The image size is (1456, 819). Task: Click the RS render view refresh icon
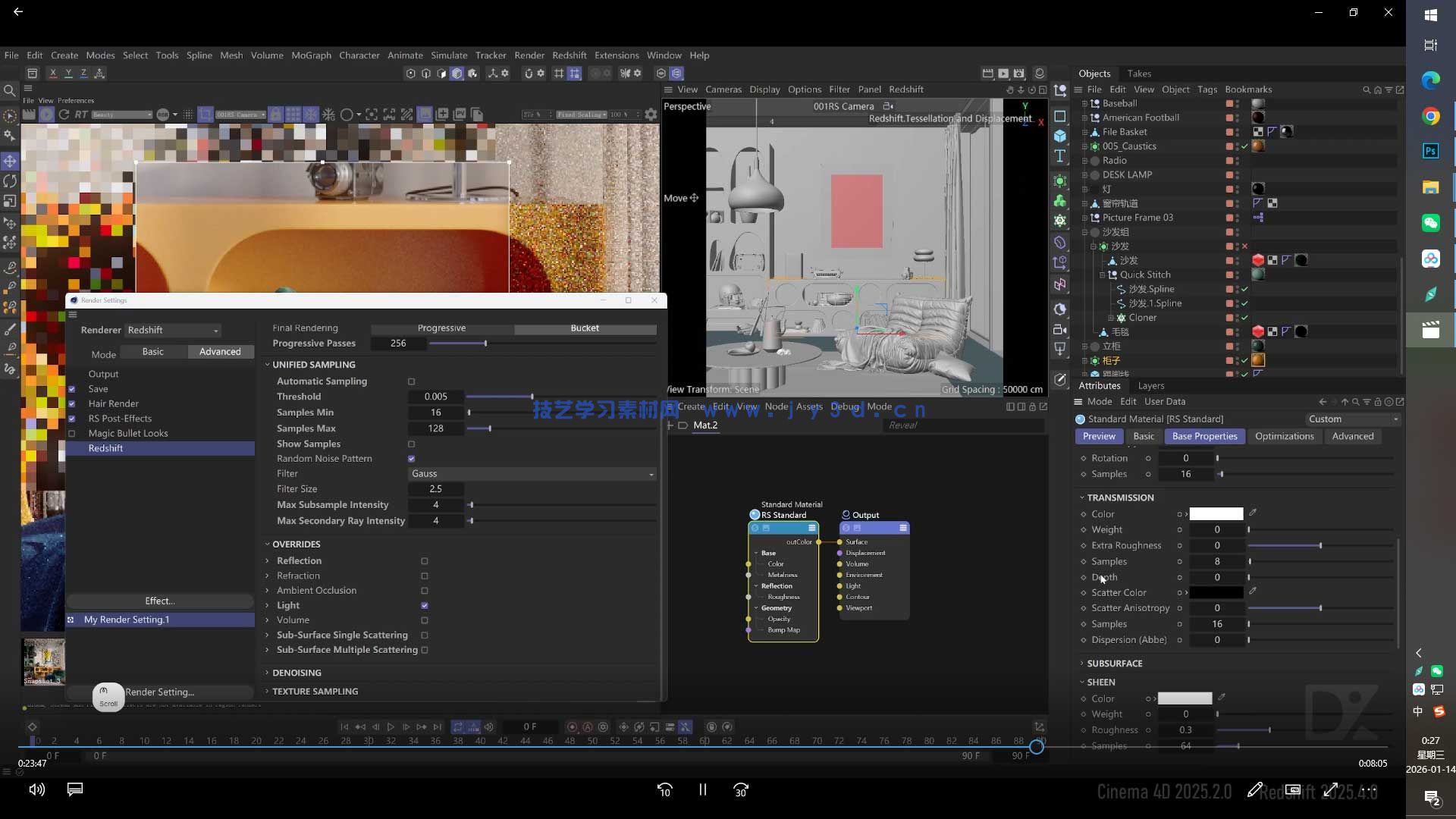[x=64, y=115]
